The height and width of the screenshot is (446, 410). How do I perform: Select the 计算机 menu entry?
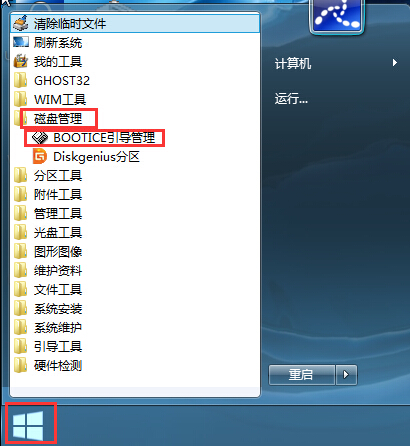pos(293,63)
